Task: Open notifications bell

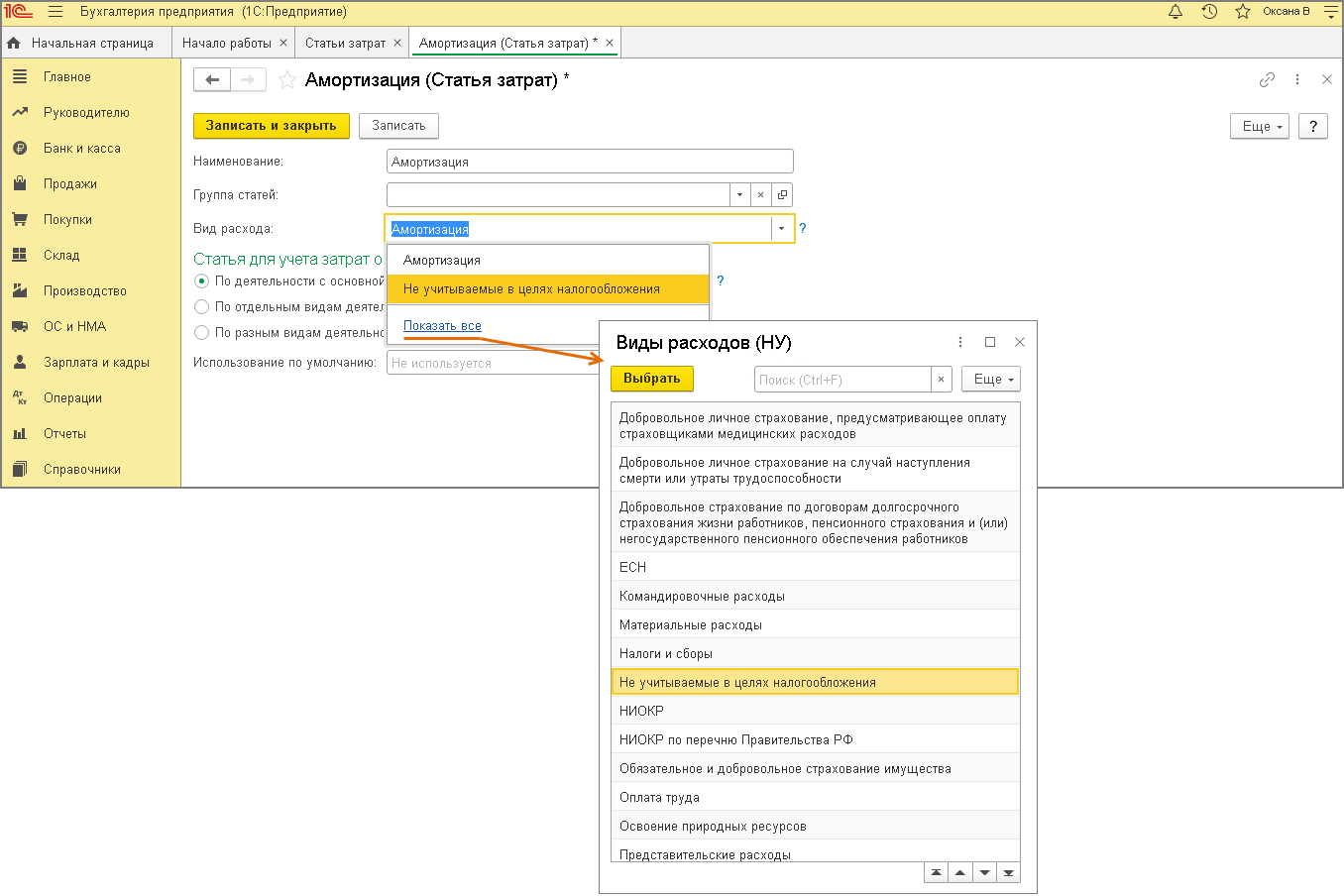Action: (1176, 12)
